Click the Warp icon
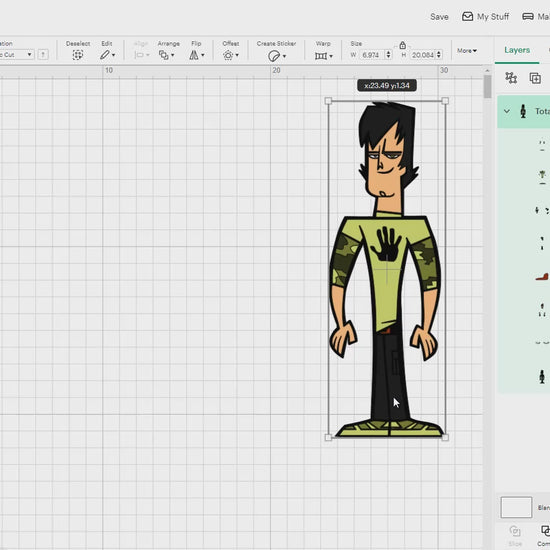The height and width of the screenshot is (550, 550). pos(321,56)
